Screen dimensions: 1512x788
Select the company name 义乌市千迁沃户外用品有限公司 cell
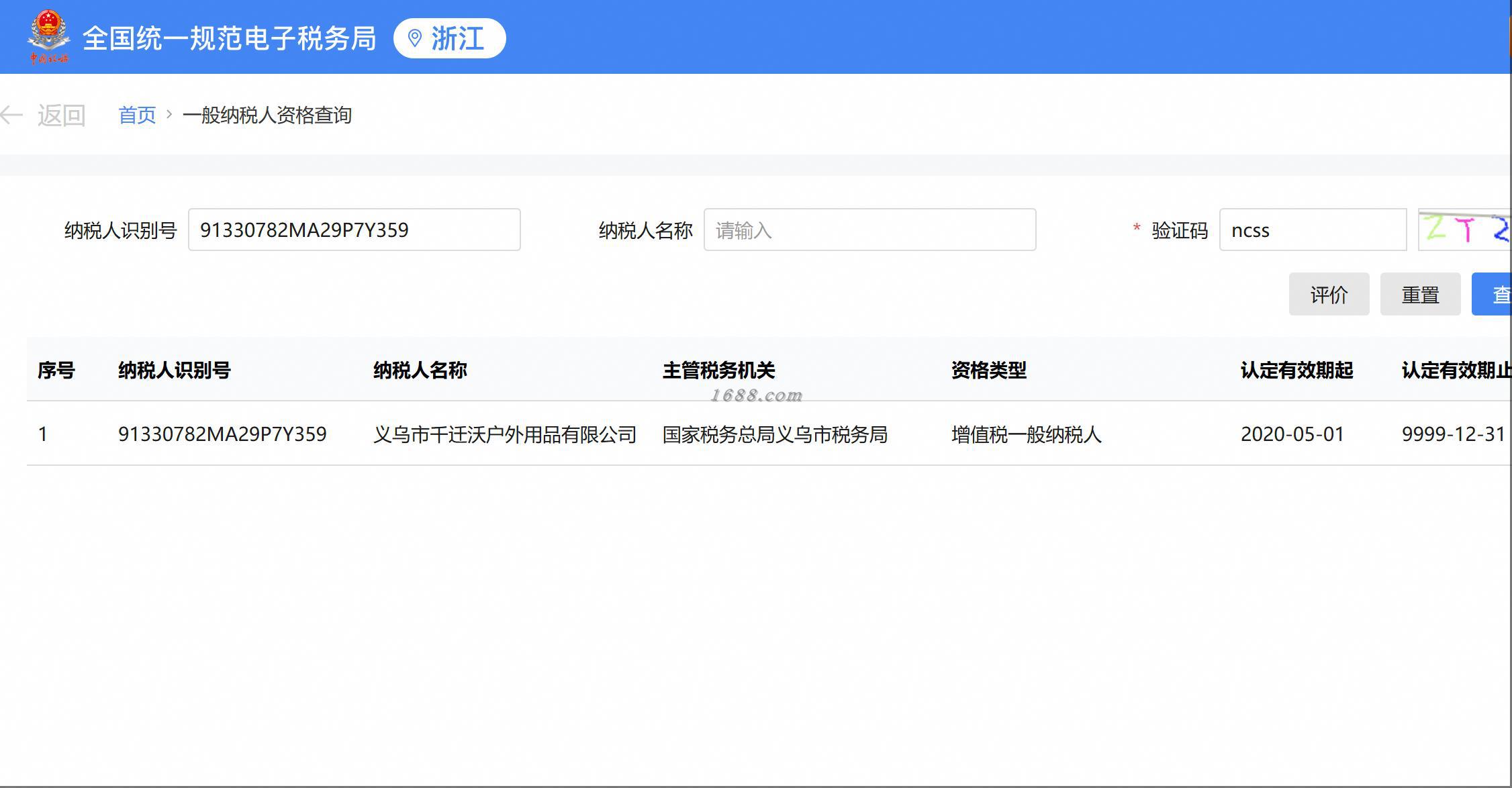(x=504, y=434)
